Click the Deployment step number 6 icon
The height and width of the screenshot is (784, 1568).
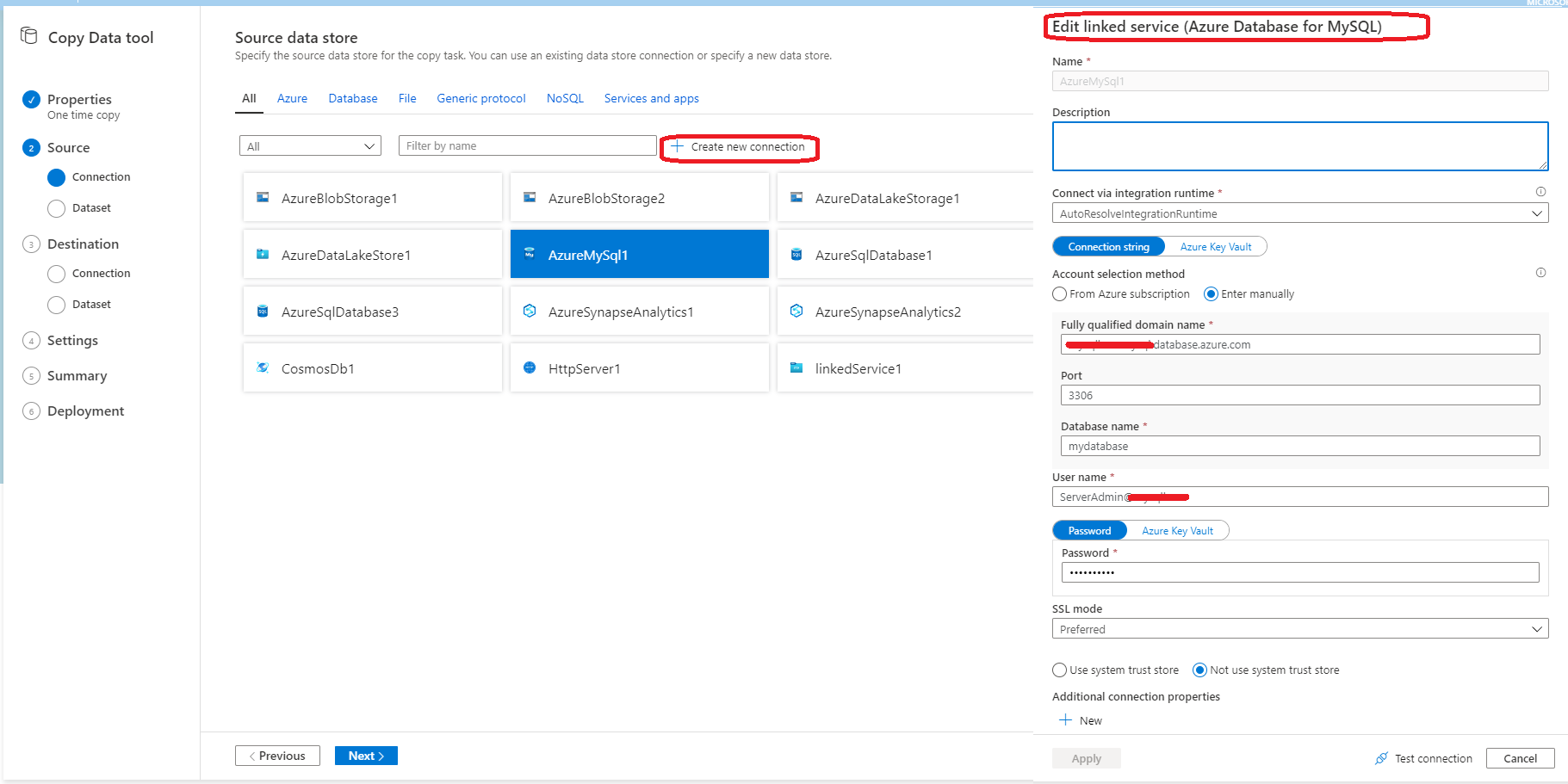pos(32,411)
